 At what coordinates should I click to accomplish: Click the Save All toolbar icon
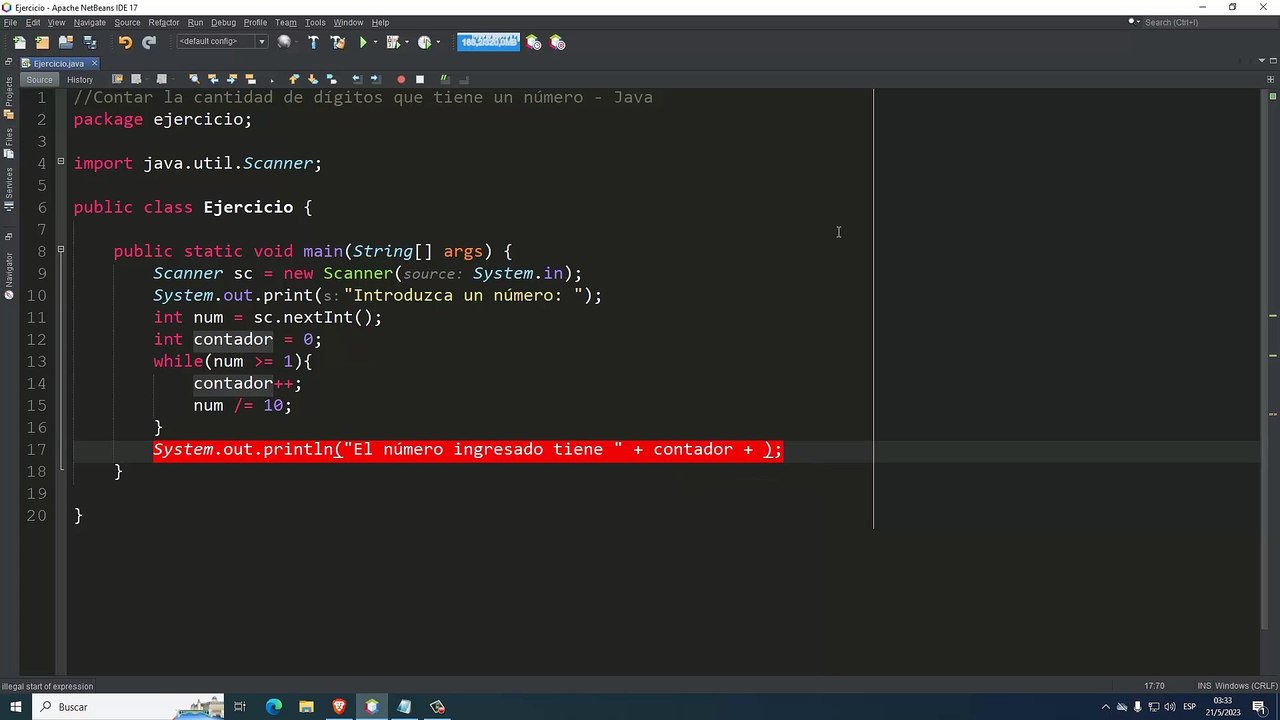coord(90,42)
